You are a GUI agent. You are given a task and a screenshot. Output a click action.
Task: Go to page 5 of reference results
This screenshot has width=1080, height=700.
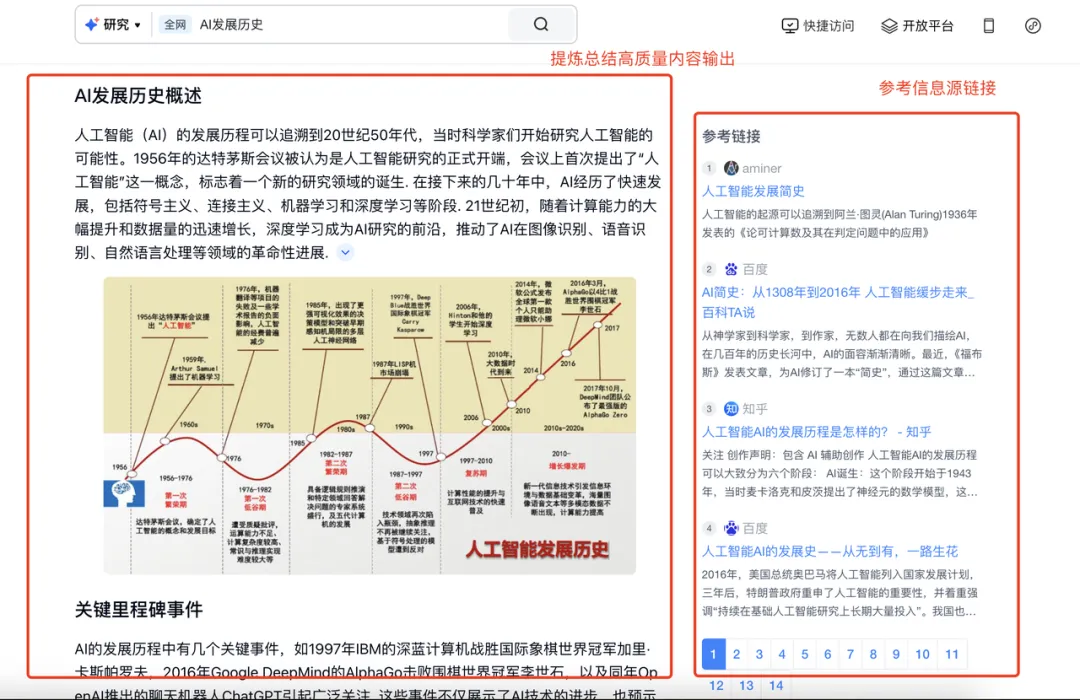[805, 654]
